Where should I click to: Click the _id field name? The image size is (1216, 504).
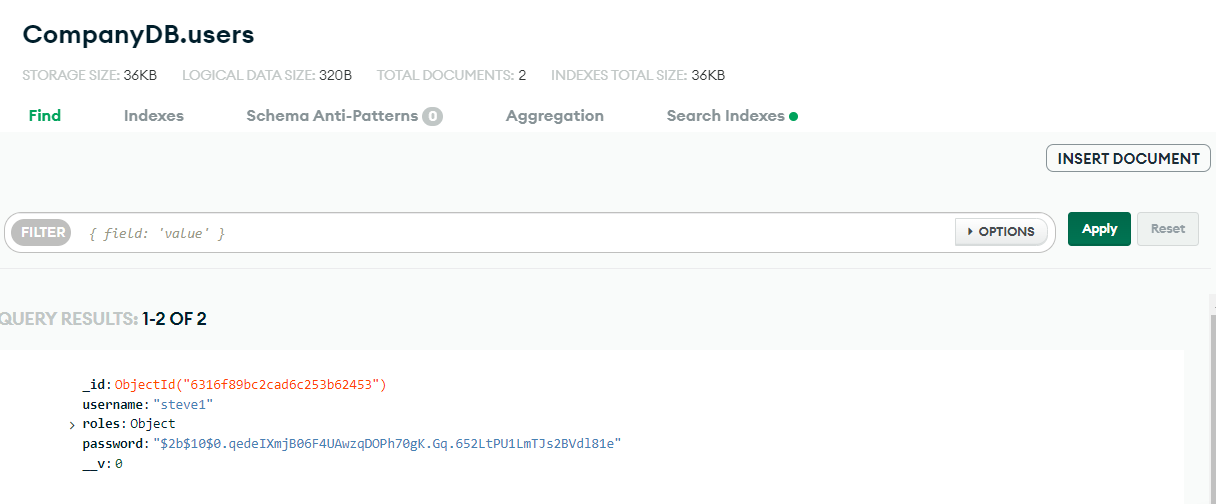pyautogui.click(x=94, y=384)
